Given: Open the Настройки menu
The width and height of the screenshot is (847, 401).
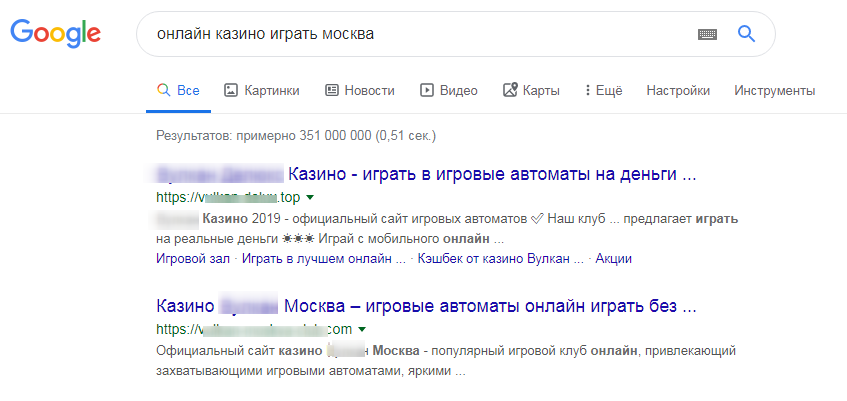Looking at the screenshot, I should (678, 90).
